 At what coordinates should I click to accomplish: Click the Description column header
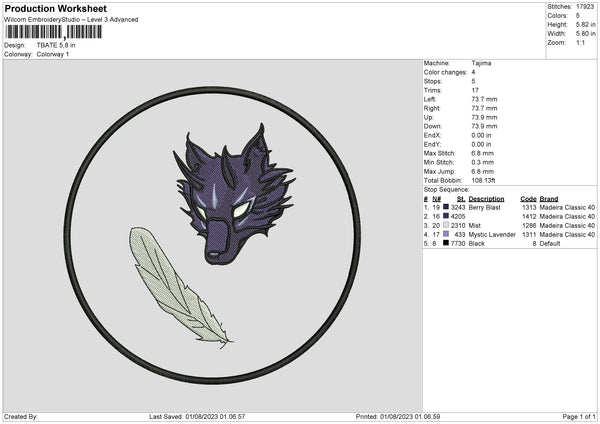tap(487, 198)
